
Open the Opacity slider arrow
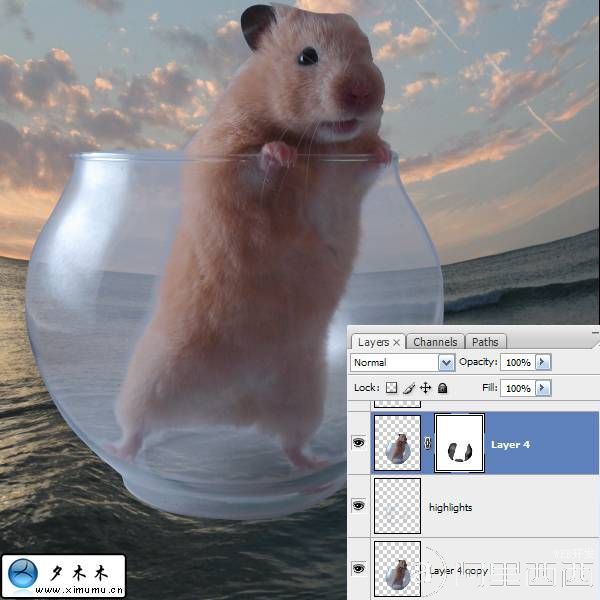click(543, 362)
